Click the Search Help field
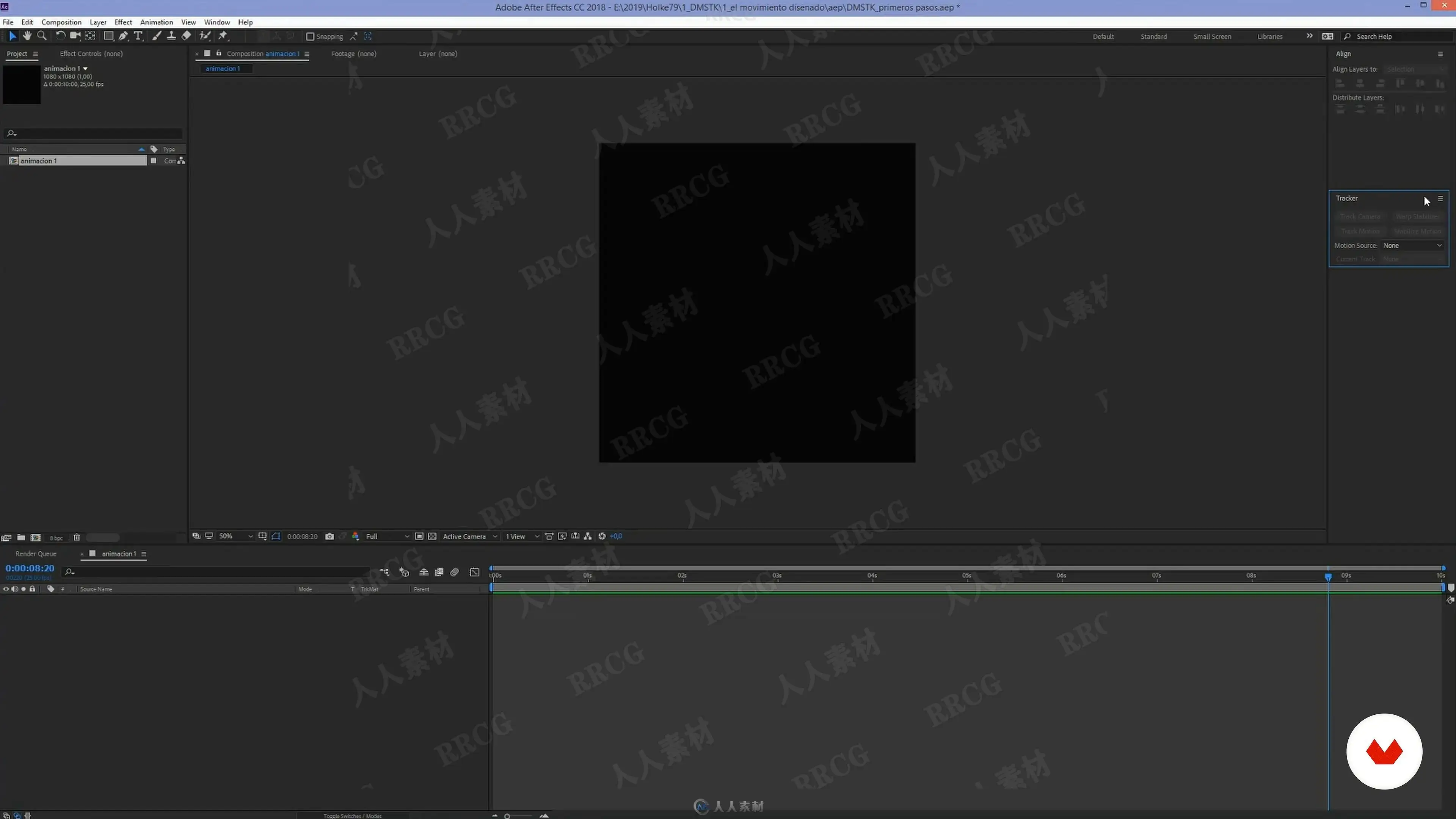The height and width of the screenshot is (819, 1456). [x=1396, y=37]
